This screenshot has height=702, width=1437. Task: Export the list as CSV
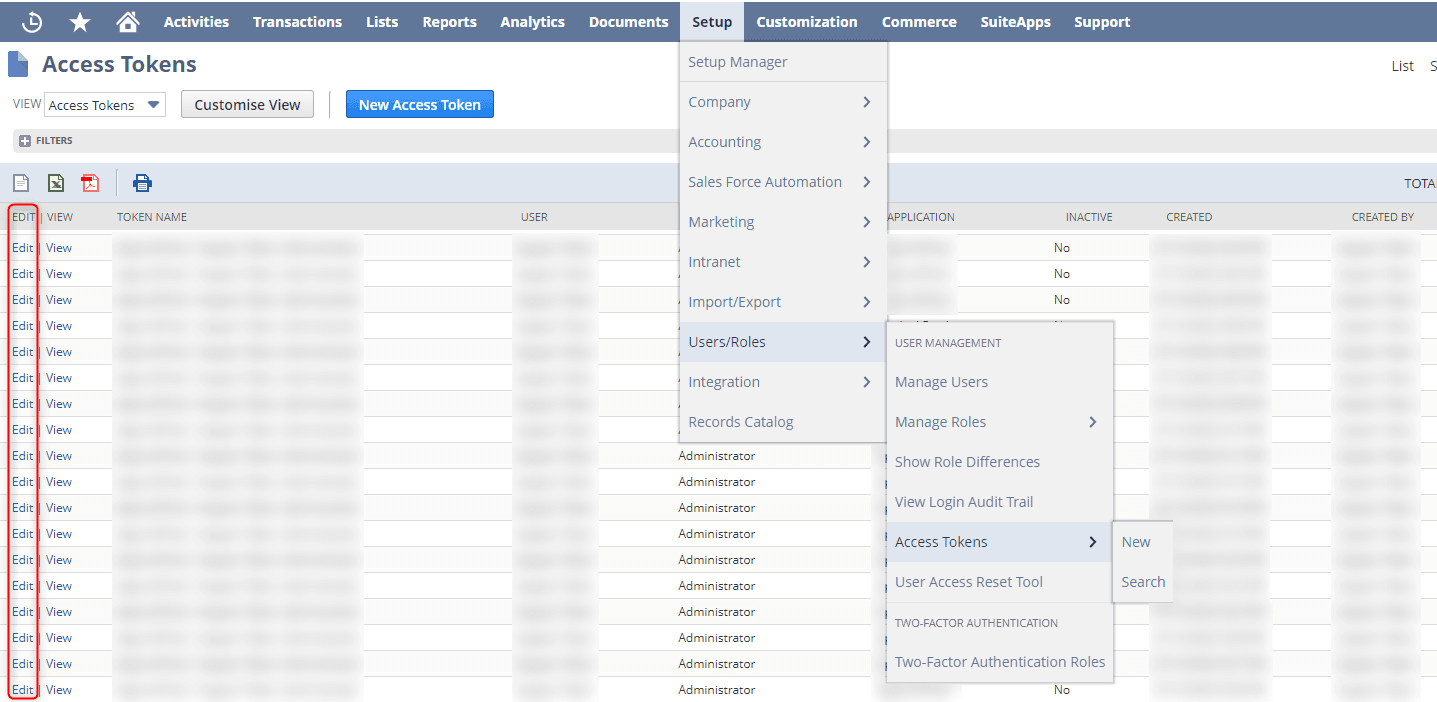tap(21, 183)
